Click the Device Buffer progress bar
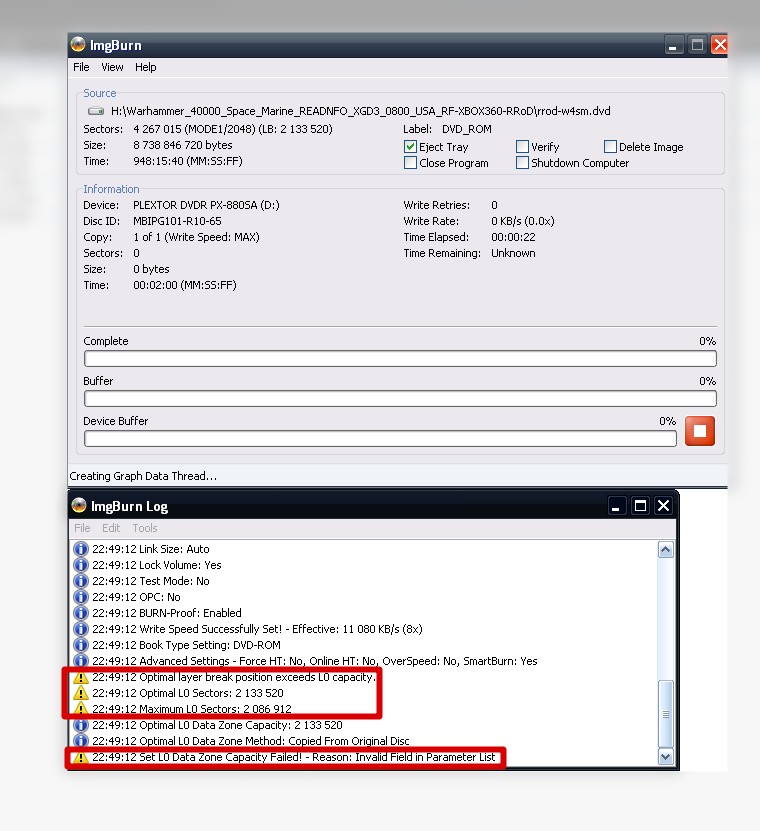 380,439
